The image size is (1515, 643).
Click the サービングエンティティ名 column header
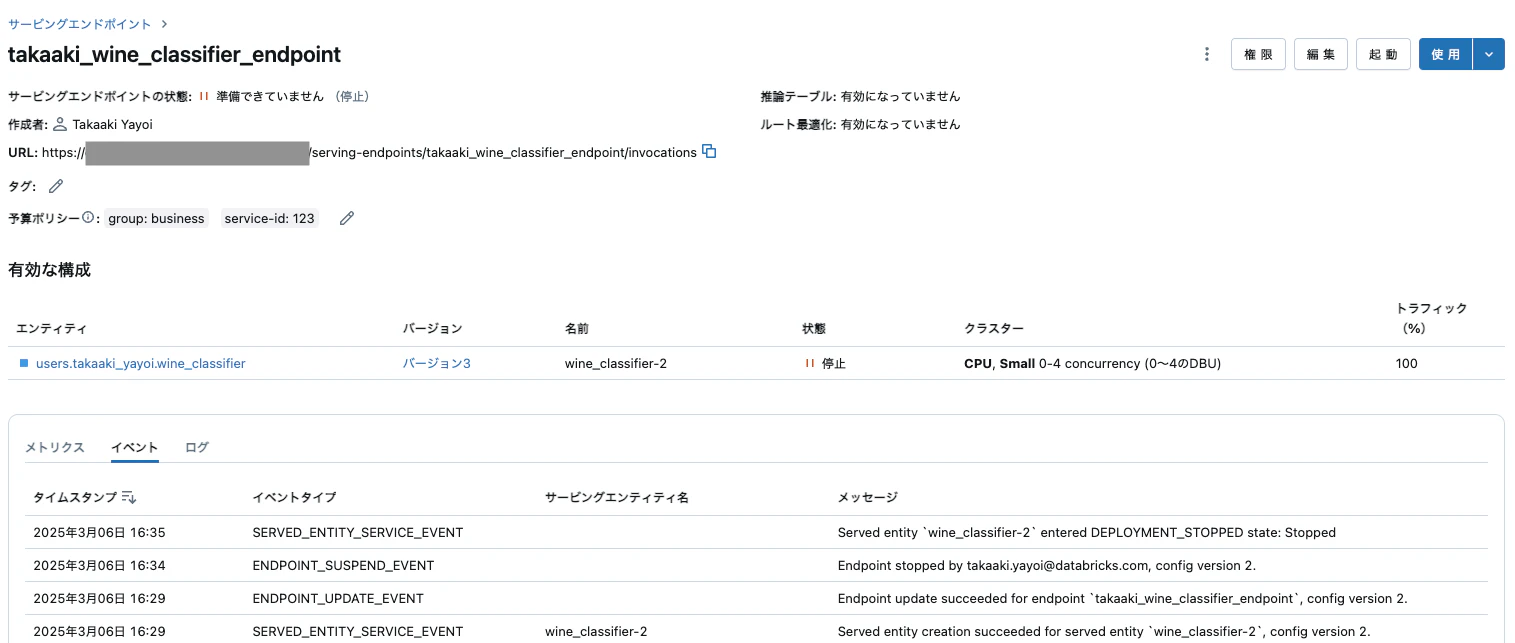pyautogui.click(x=617, y=497)
